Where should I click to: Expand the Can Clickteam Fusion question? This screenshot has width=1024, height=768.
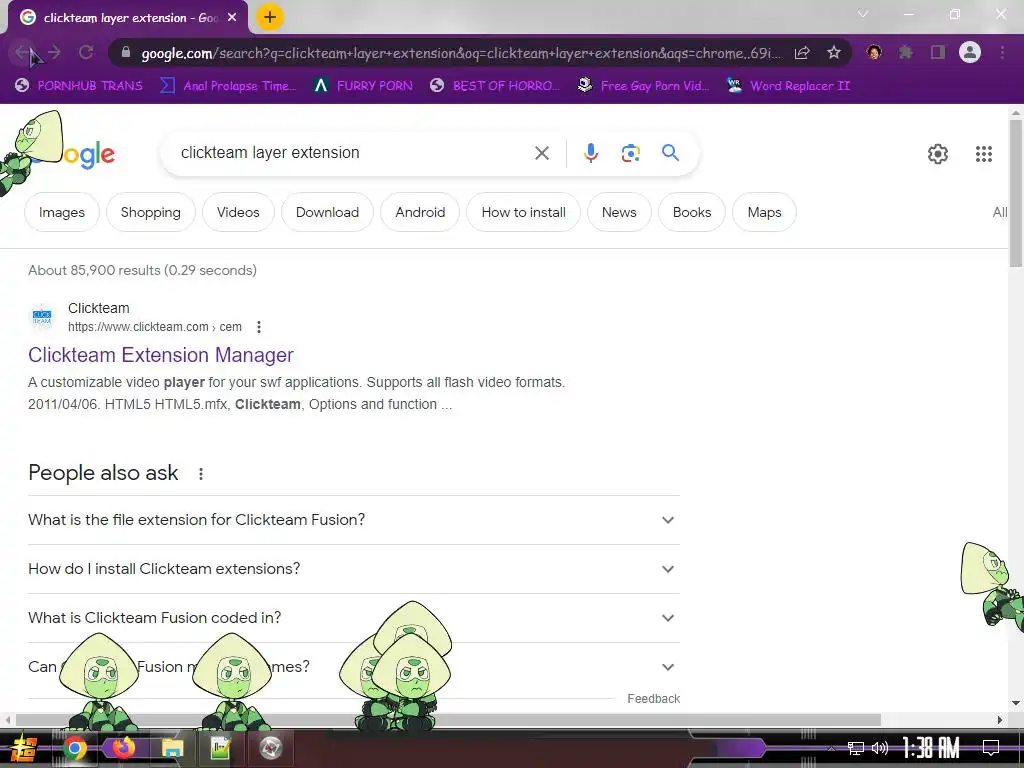point(353,667)
